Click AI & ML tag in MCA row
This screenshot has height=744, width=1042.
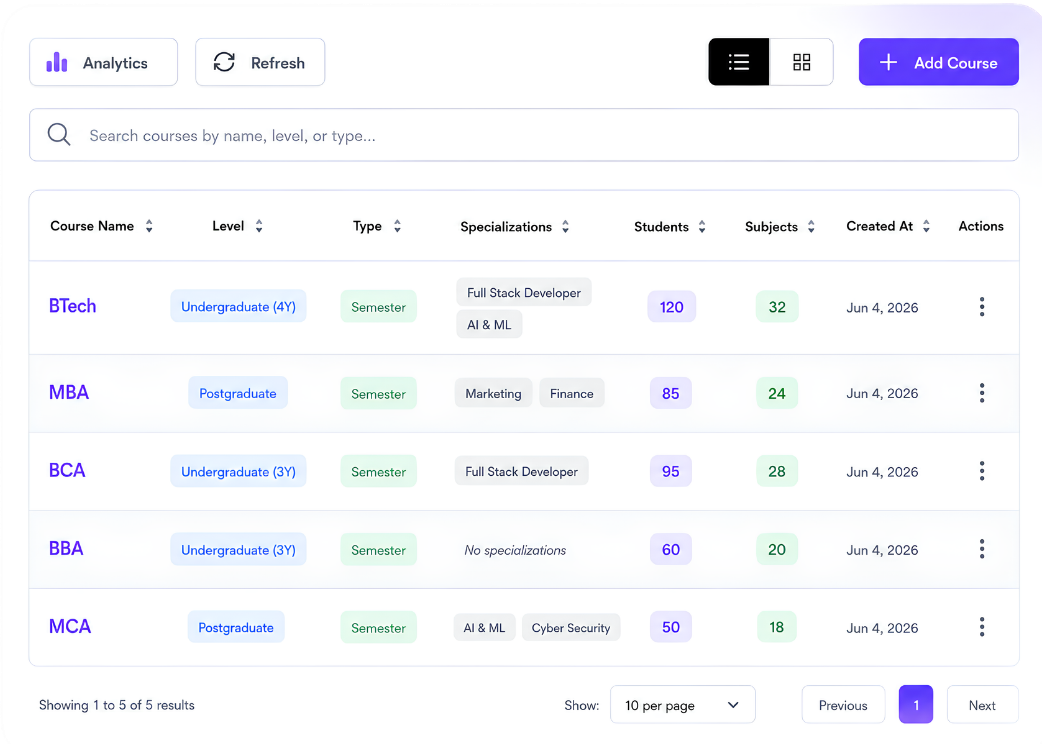(x=484, y=627)
